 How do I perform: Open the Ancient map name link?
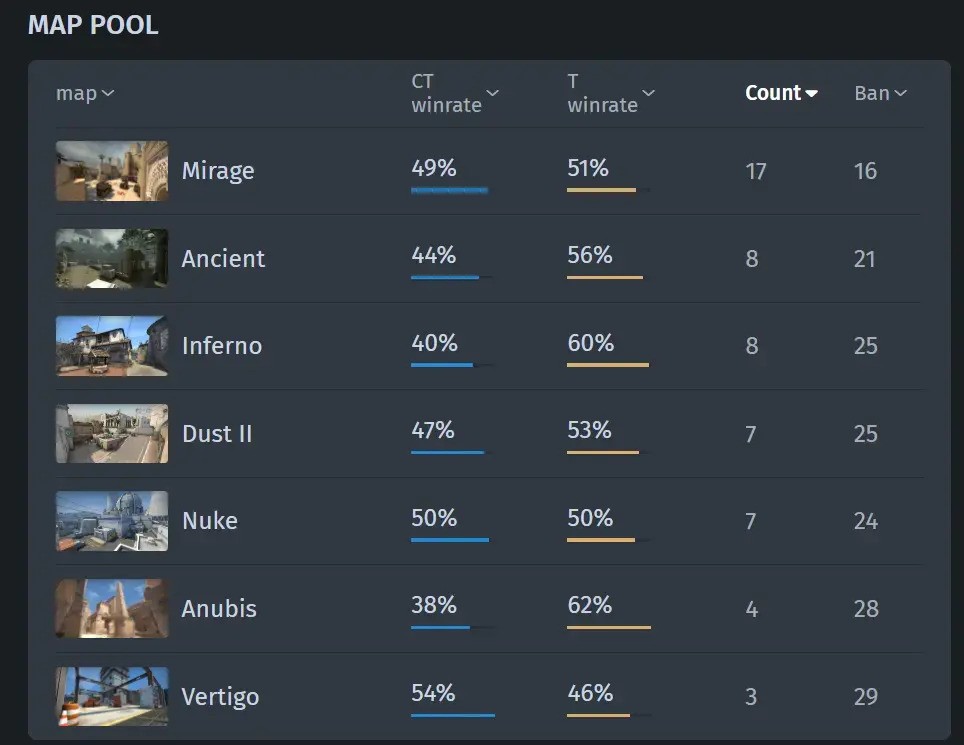223,258
